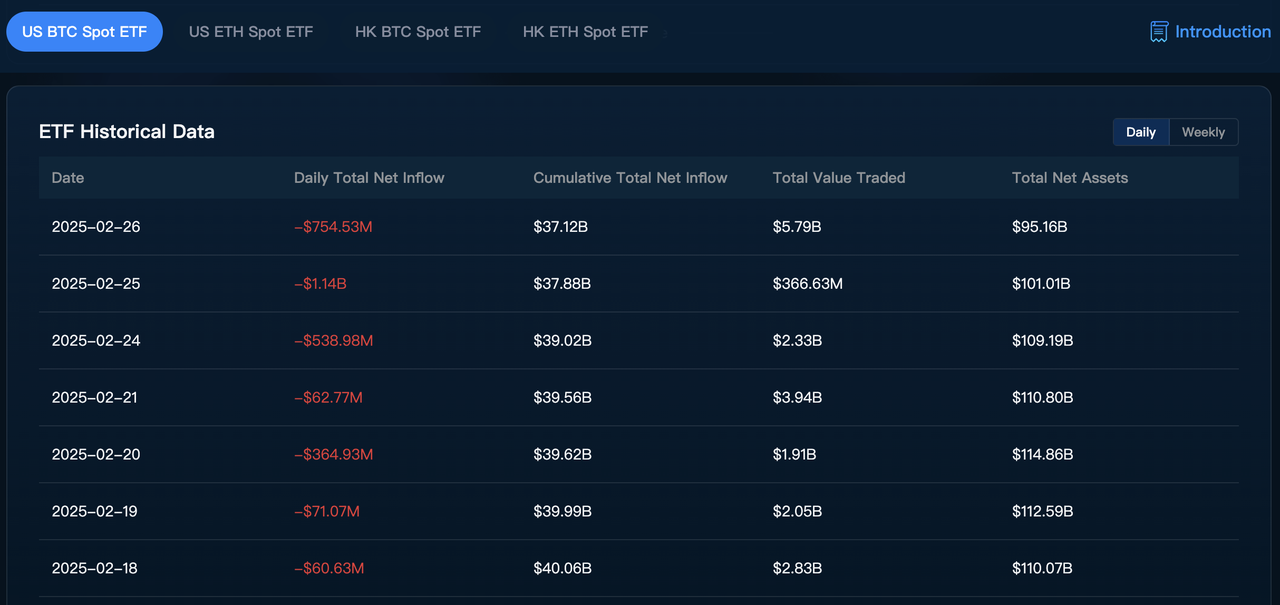Click the -$62.77M inflow entry
The image size is (1280, 605).
click(x=328, y=398)
